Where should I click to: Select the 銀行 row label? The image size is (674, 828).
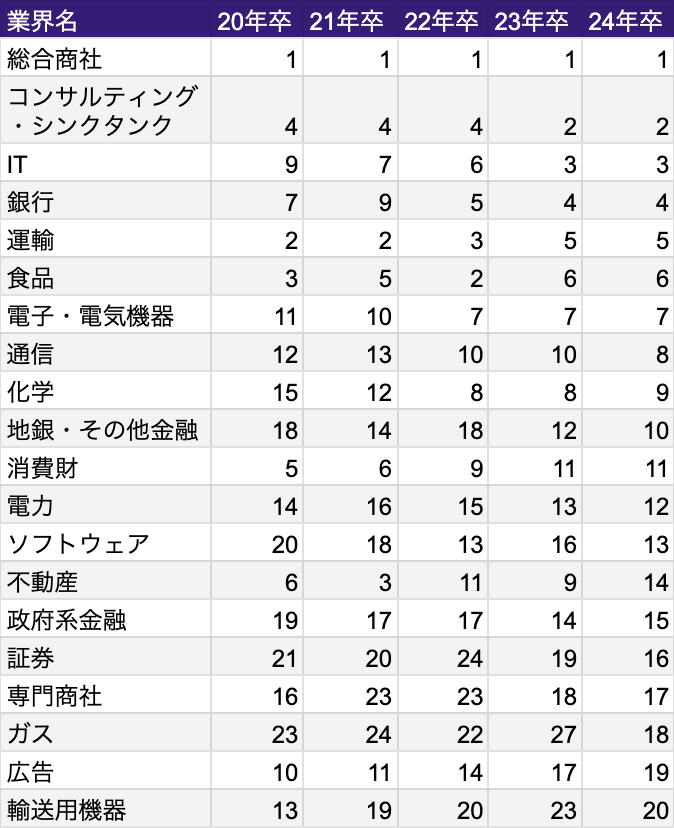coord(30,202)
